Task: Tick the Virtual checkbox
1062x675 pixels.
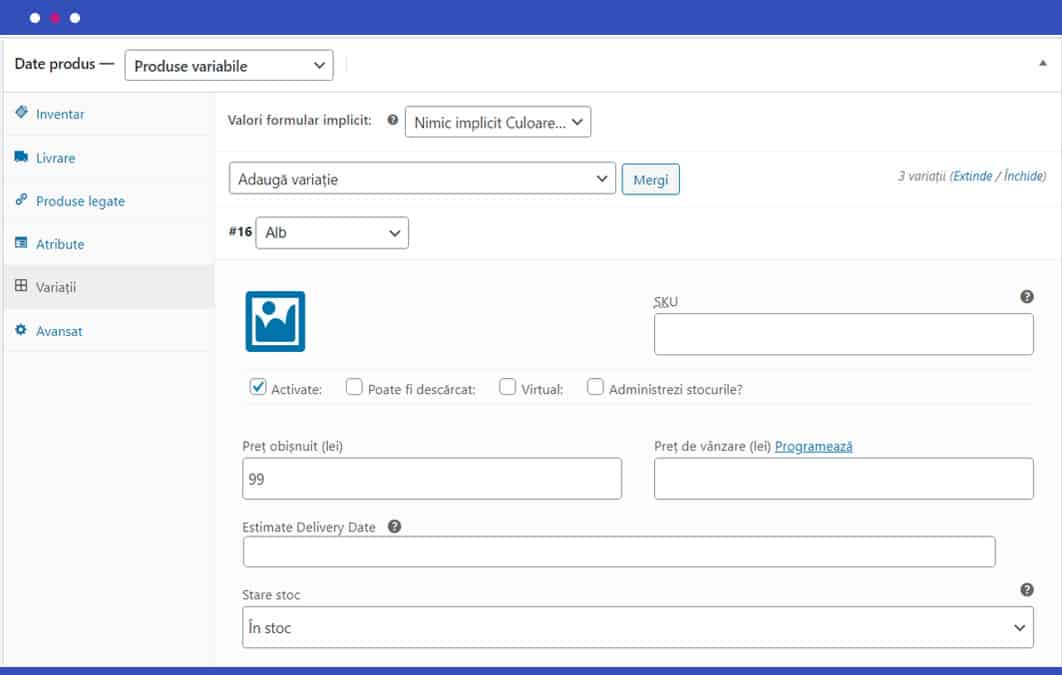Action: pyautogui.click(x=507, y=387)
